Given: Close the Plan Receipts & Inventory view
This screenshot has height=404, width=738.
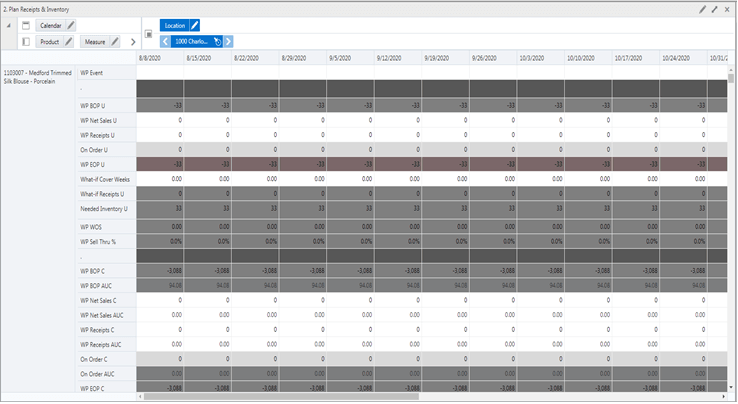Looking at the screenshot, I should [x=727, y=9].
